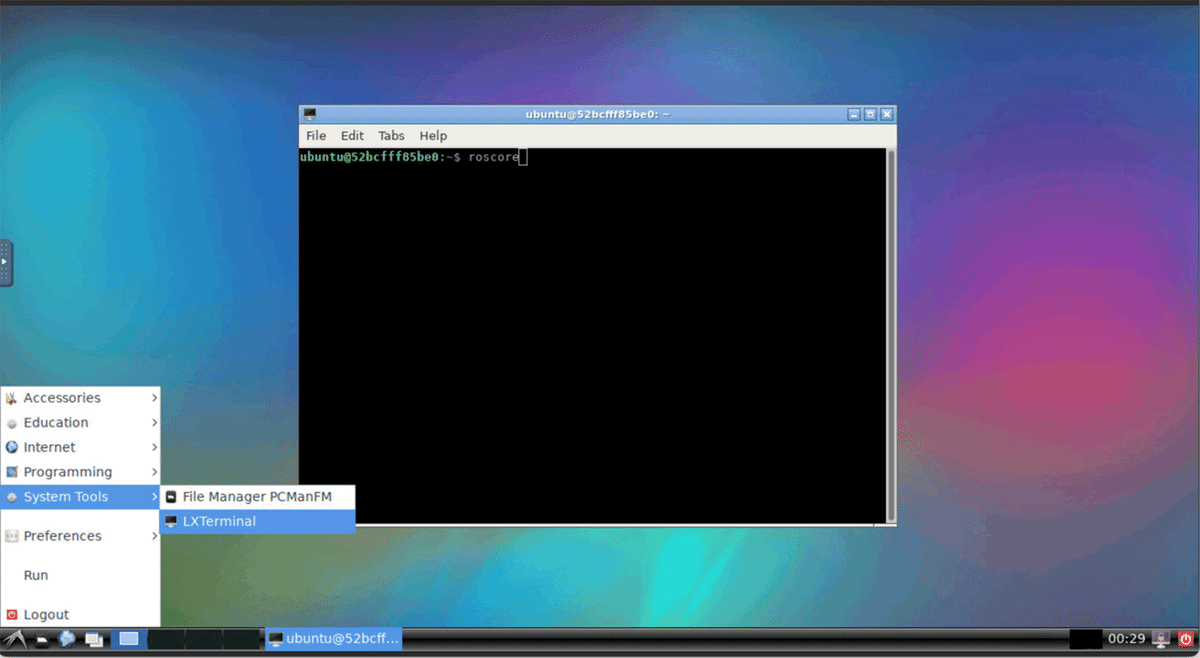Open the LXDE start menu icon
Image resolution: width=1200 pixels, height=658 pixels.
(14, 639)
